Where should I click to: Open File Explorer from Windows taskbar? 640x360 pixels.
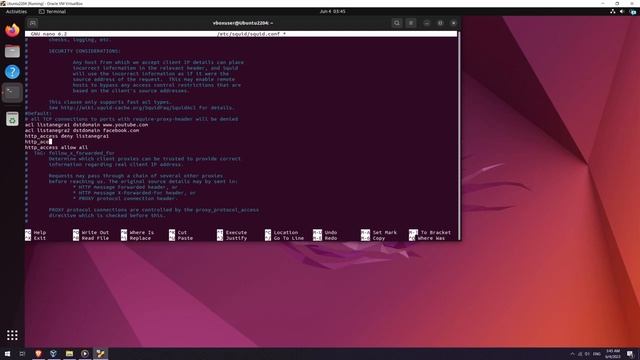pyautogui.click(x=69, y=353)
